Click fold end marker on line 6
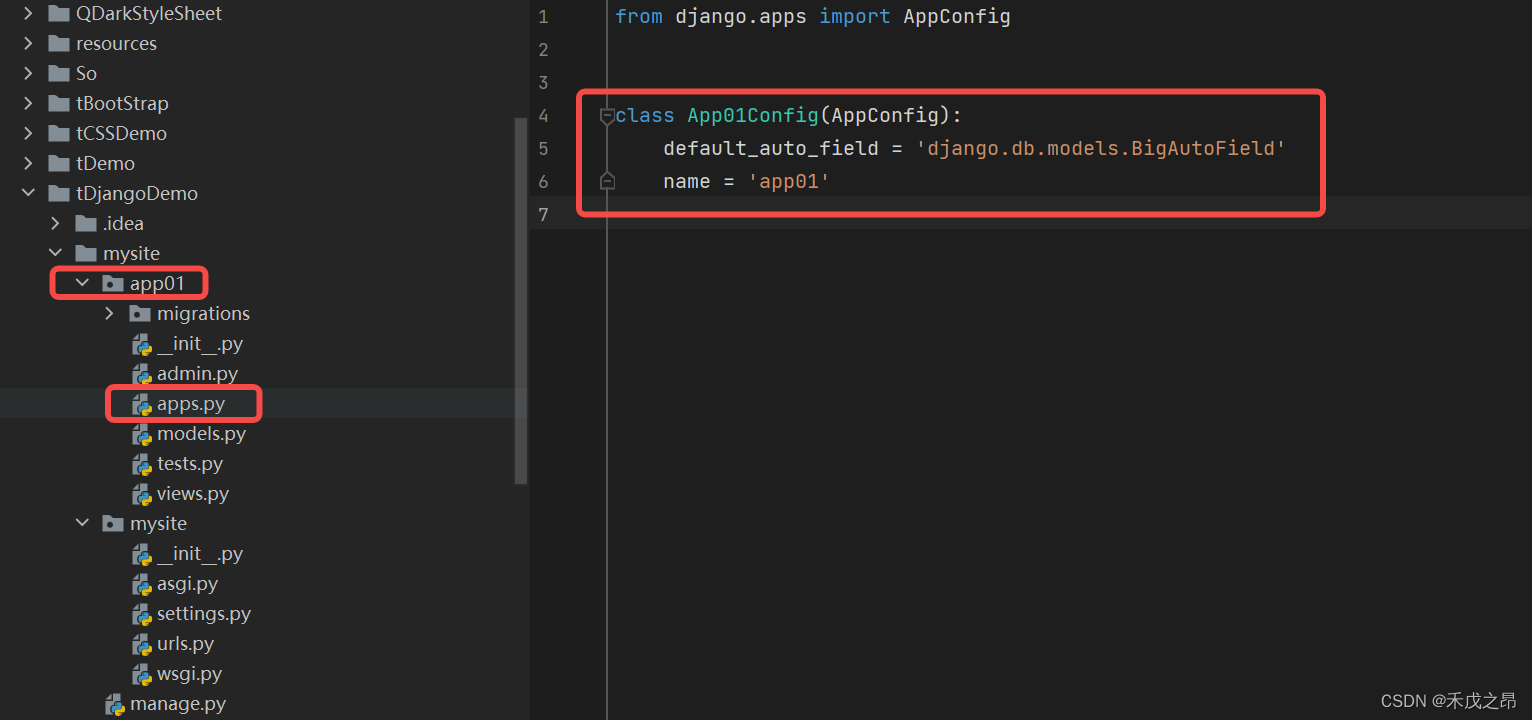The height and width of the screenshot is (720, 1532). 606,181
